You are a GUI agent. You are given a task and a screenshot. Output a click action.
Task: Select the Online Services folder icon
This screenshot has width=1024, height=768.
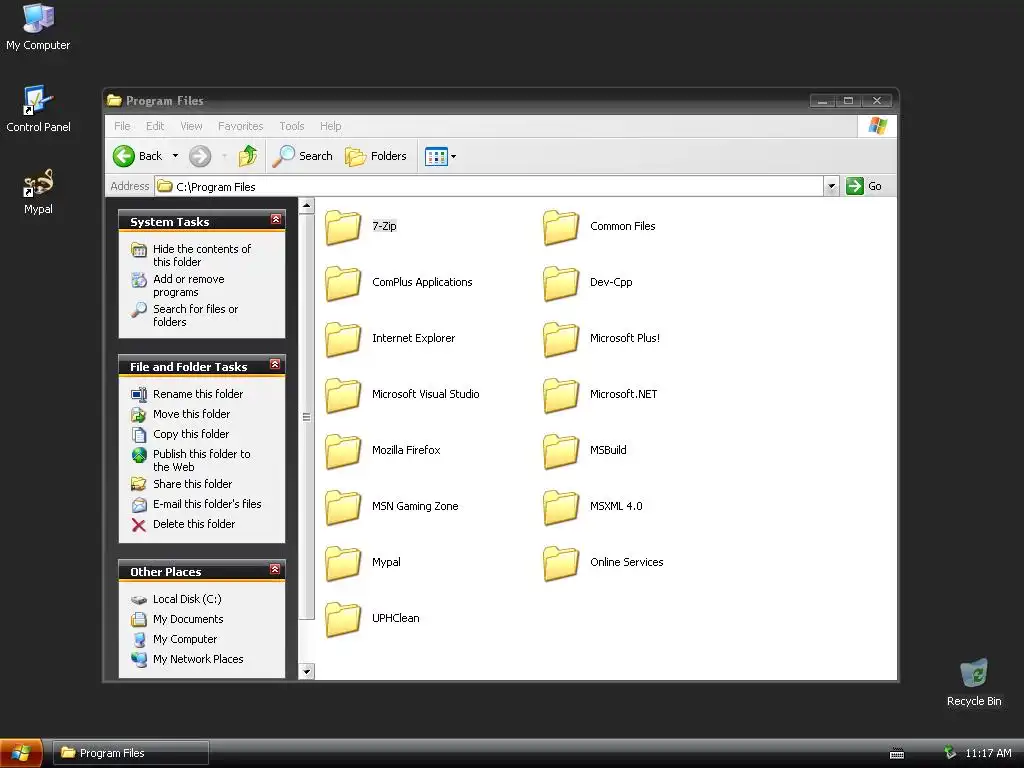click(x=561, y=564)
